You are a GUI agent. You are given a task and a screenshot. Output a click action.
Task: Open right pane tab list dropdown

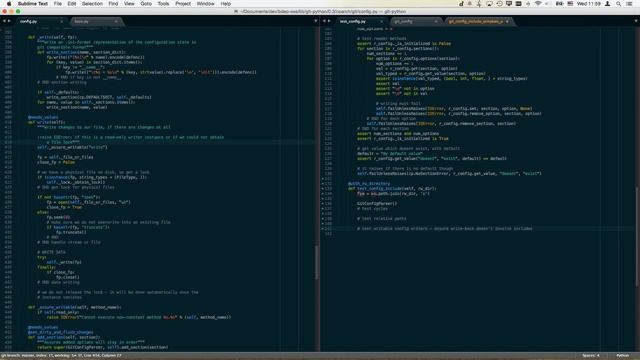click(636, 21)
